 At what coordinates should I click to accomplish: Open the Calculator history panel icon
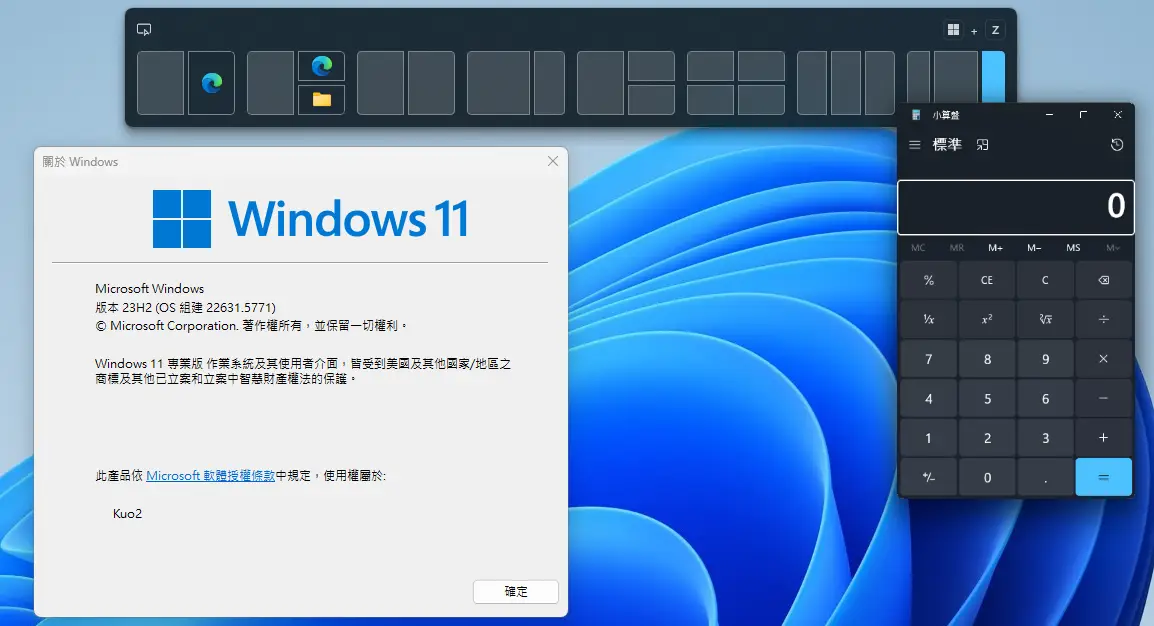pyautogui.click(x=1116, y=145)
